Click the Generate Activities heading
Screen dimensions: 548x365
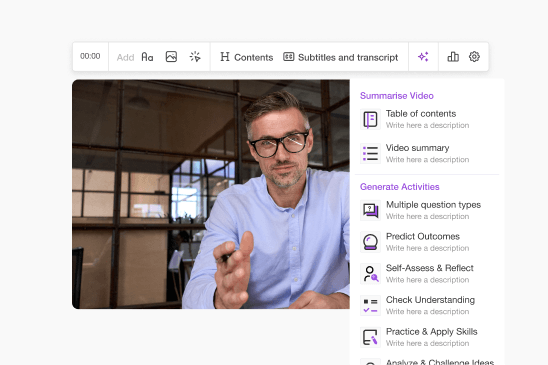pos(399,187)
